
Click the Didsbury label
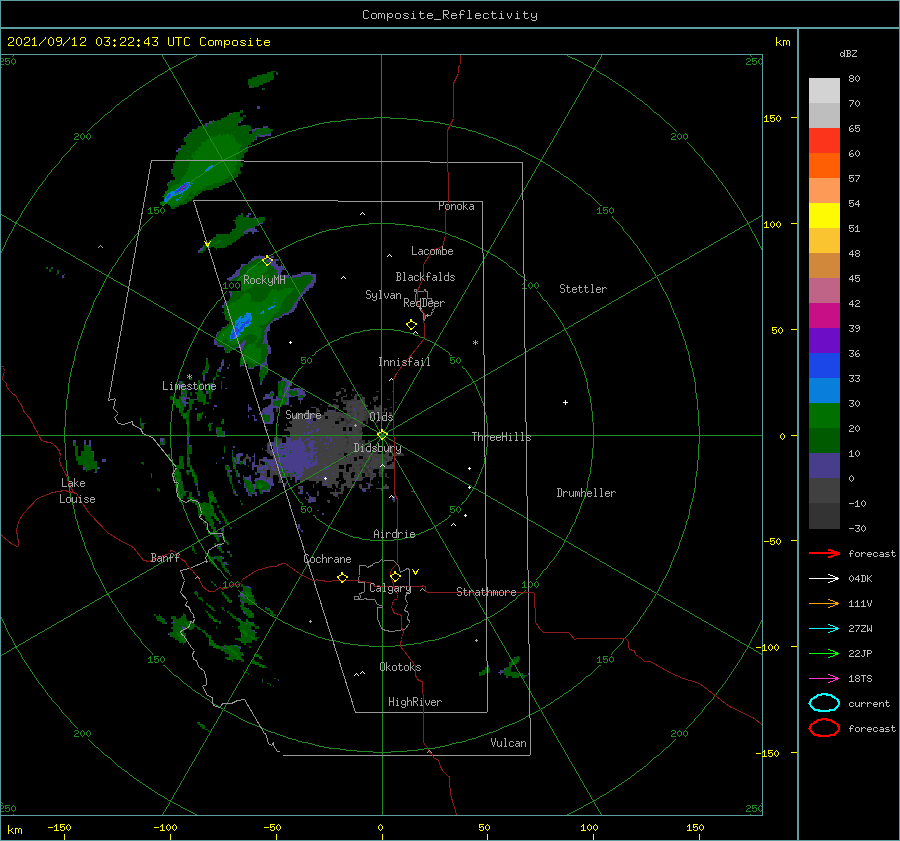pyautogui.click(x=377, y=448)
